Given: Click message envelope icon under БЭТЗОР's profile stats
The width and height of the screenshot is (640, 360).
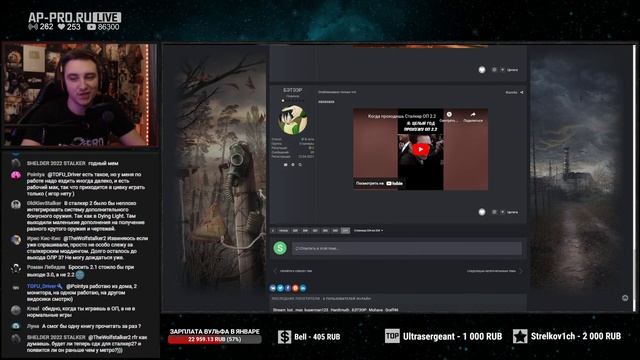Looking at the screenshot, I should pyautogui.click(x=285, y=164).
